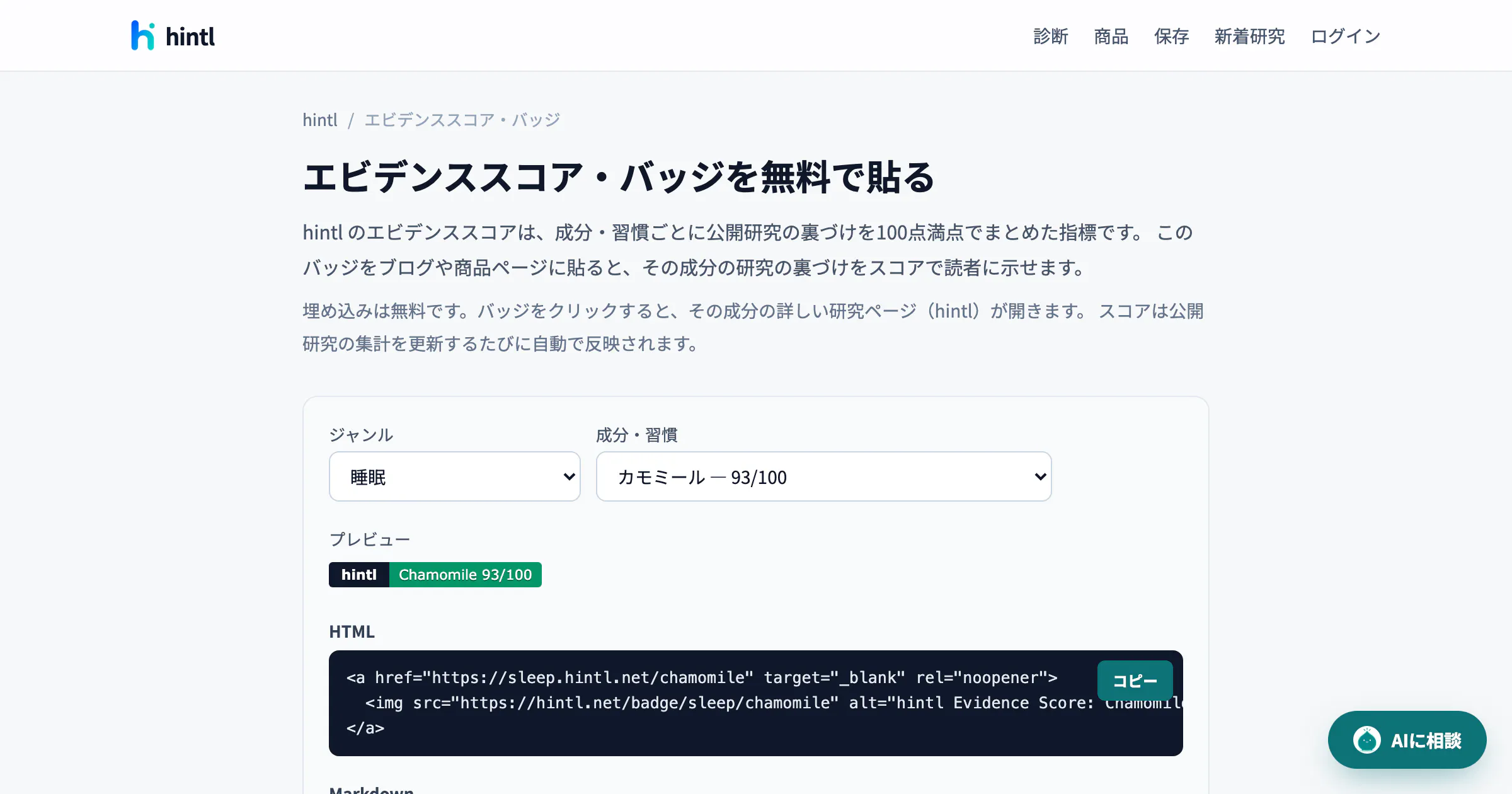Click the ログイン link

pos(1346,37)
